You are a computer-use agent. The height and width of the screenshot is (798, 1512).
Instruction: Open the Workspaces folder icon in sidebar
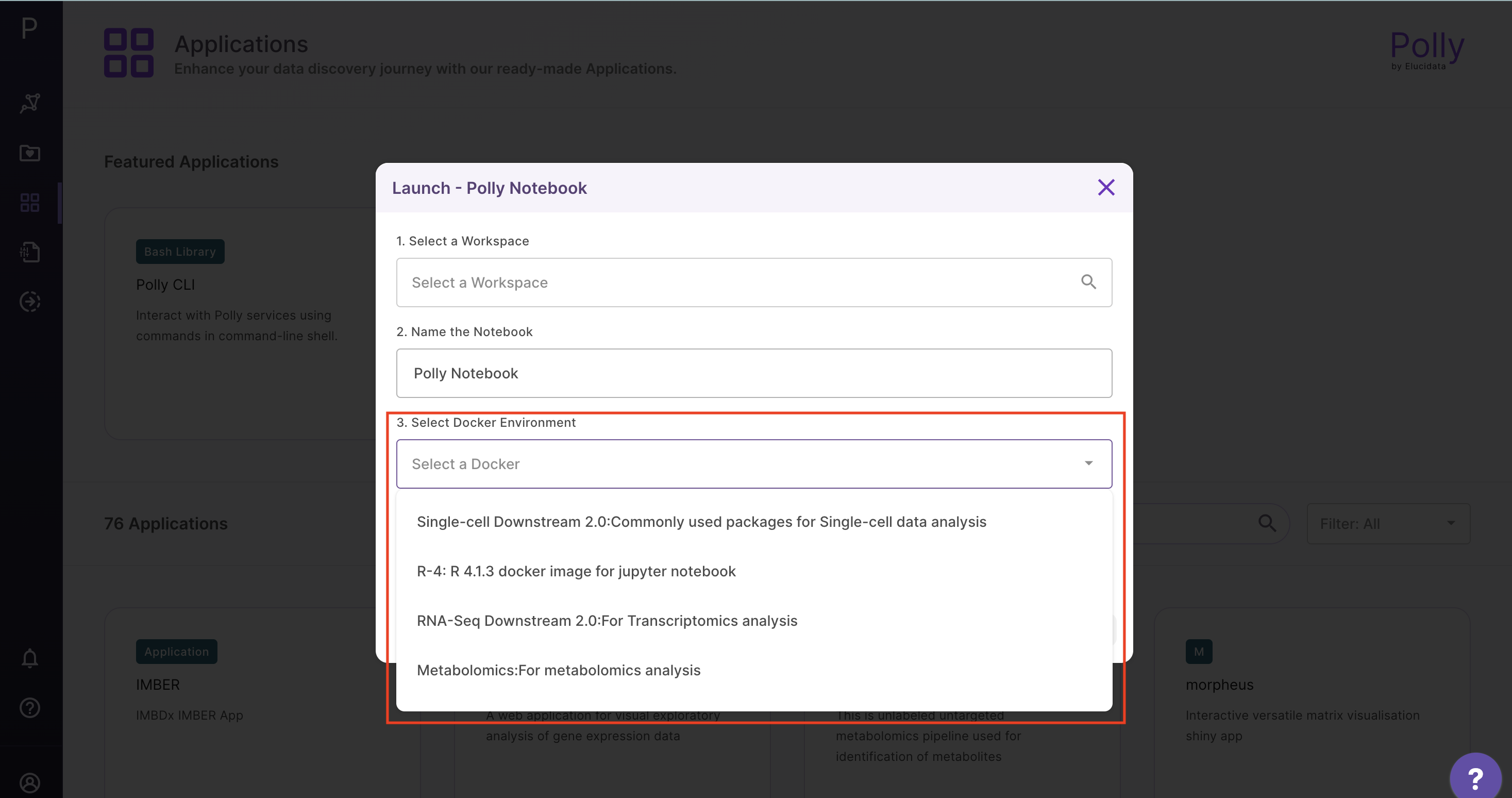30,153
